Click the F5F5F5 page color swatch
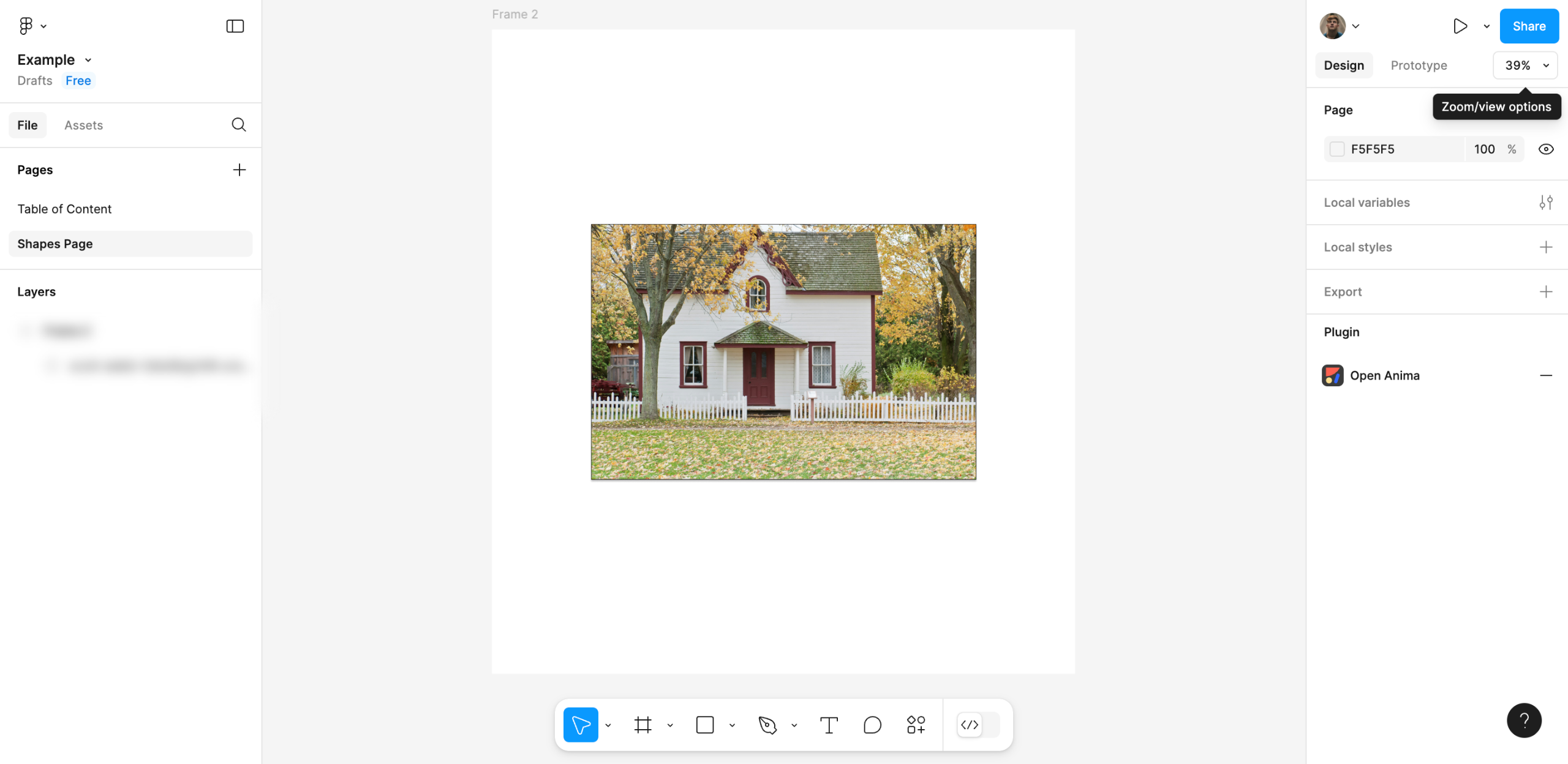This screenshot has height=764, width=1568. click(x=1337, y=149)
